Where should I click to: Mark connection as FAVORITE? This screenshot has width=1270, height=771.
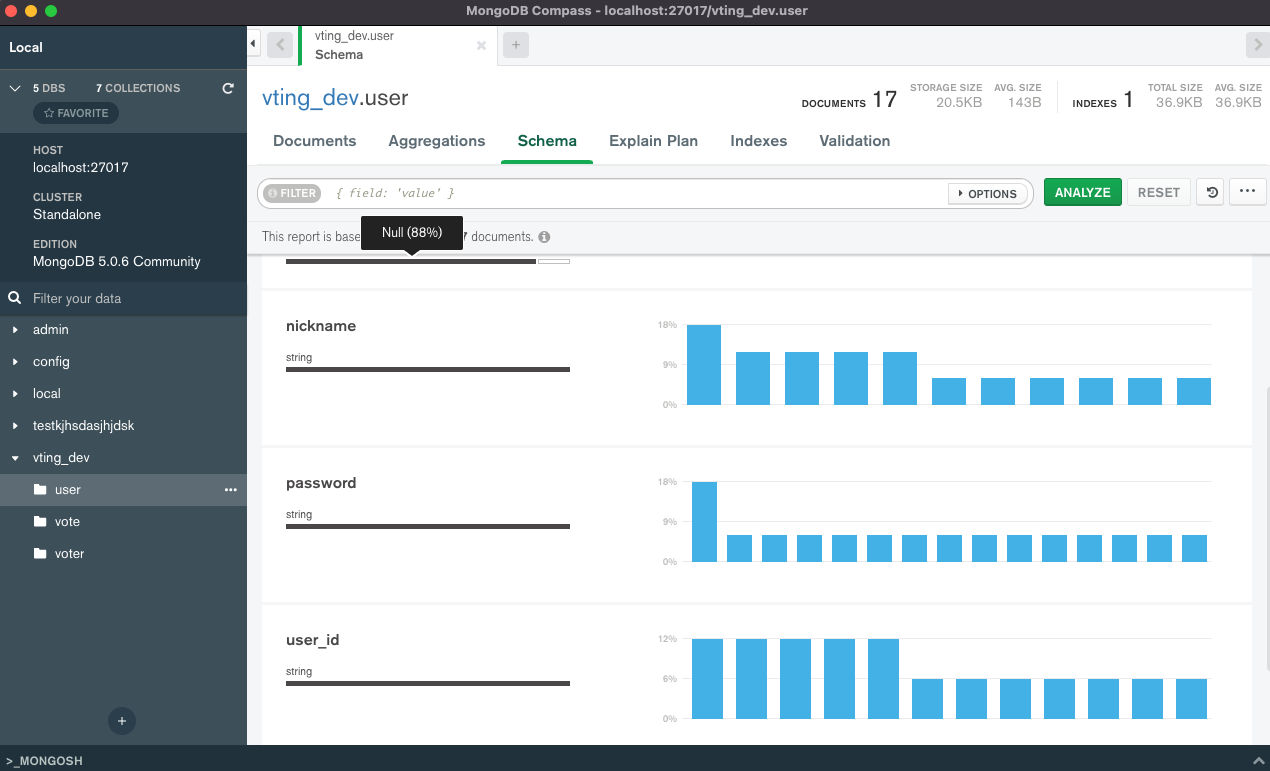tap(76, 113)
